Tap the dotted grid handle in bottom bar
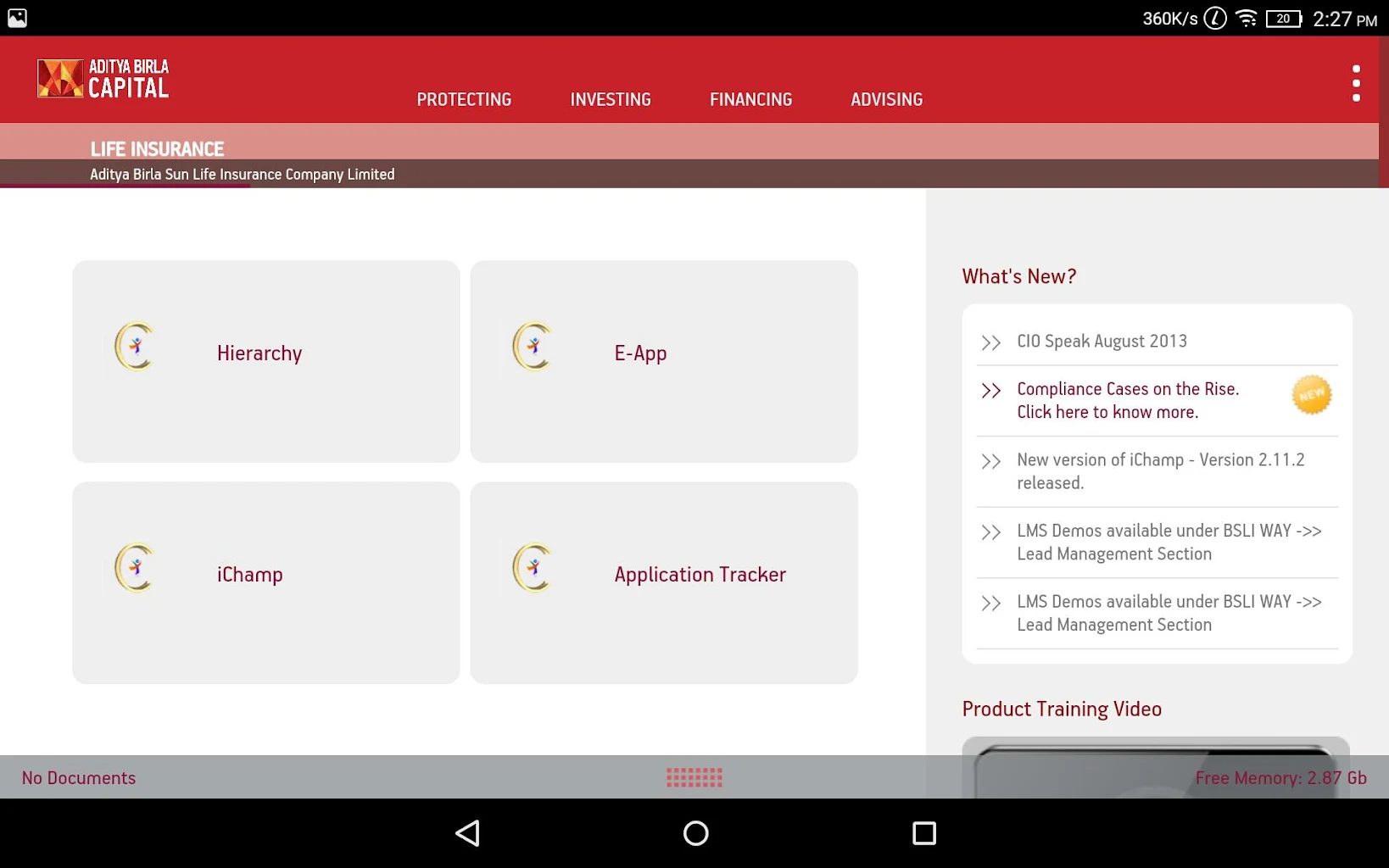 pos(694,777)
